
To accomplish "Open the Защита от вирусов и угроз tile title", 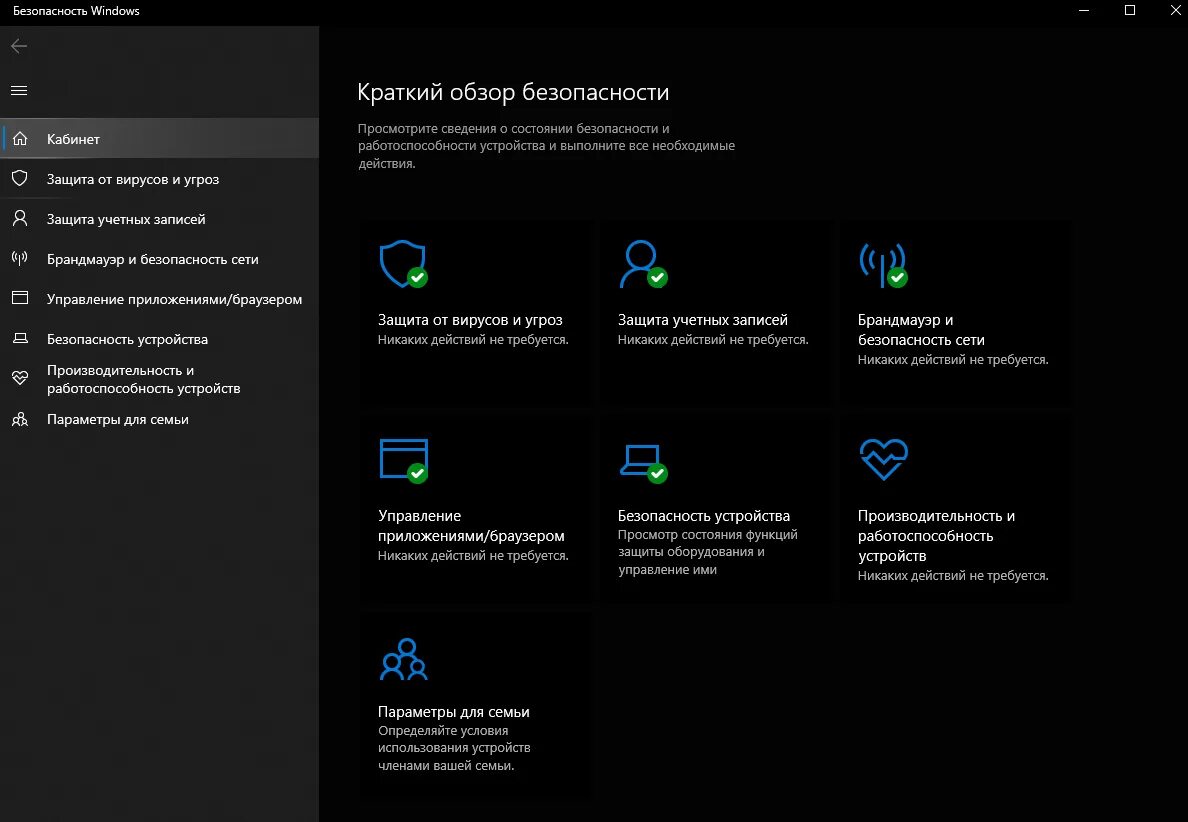I will [x=470, y=320].
